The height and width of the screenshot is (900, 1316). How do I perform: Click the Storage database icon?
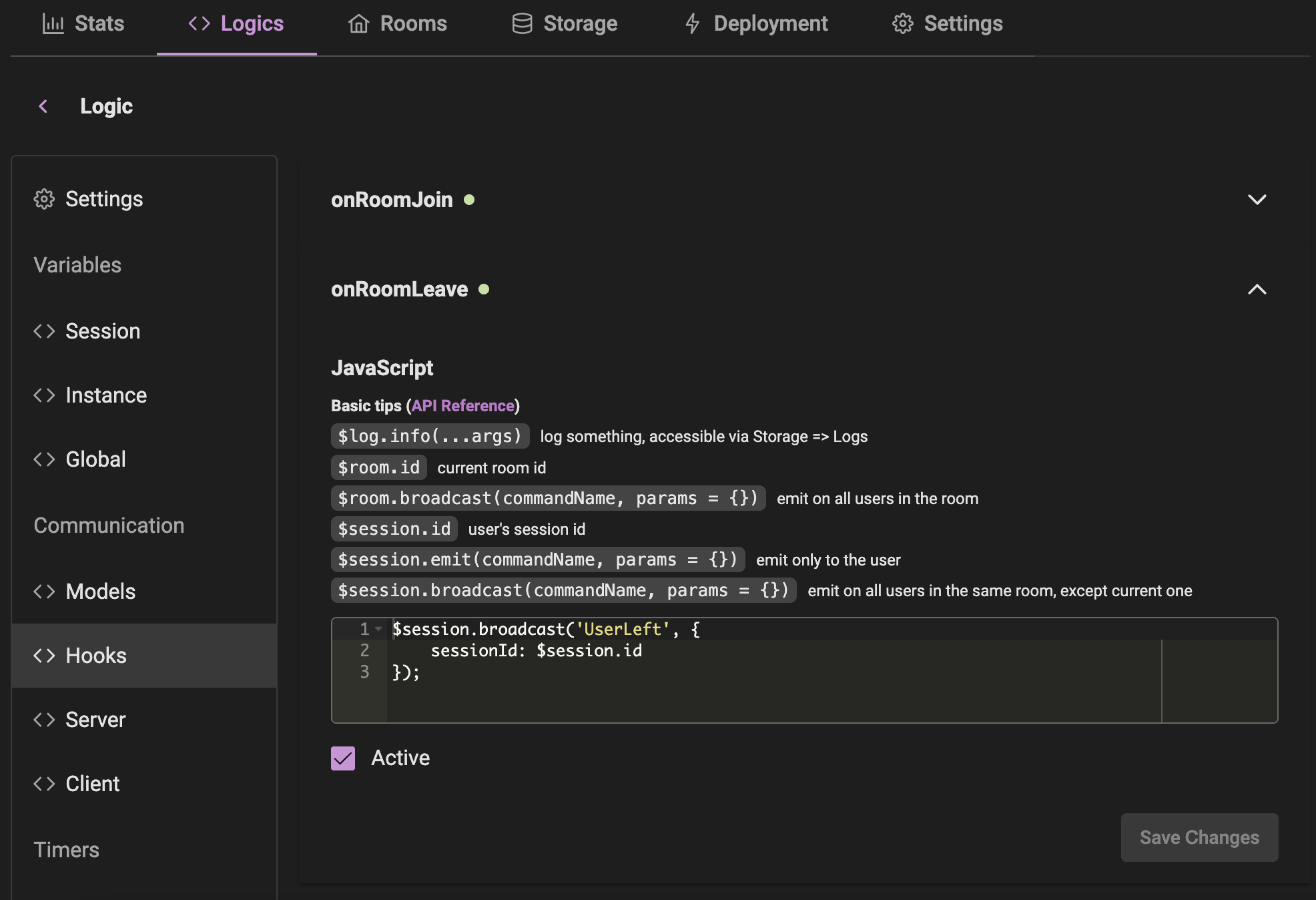(522, 24)
